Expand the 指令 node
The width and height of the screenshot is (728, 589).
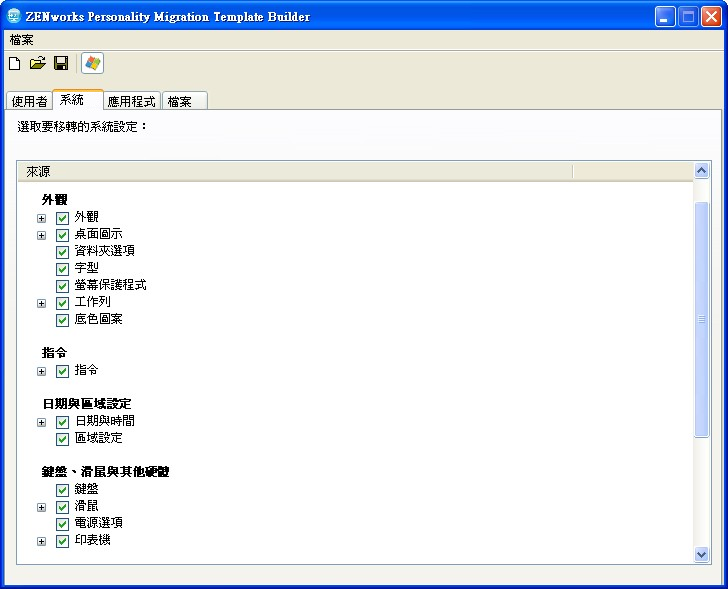(x=41, y=371)
